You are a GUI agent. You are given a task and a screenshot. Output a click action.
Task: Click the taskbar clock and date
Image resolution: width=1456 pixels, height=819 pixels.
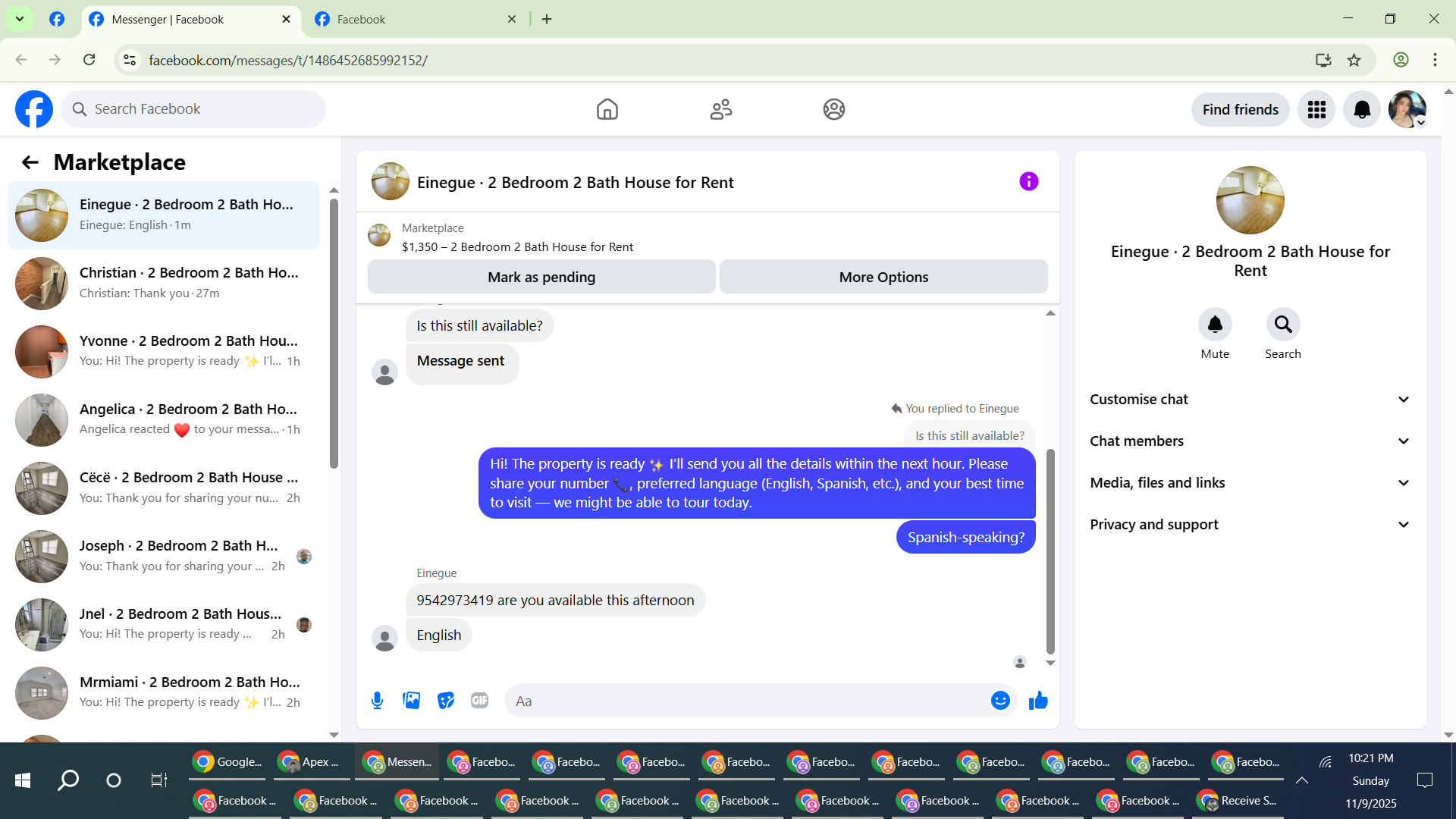coord(1370,780)
